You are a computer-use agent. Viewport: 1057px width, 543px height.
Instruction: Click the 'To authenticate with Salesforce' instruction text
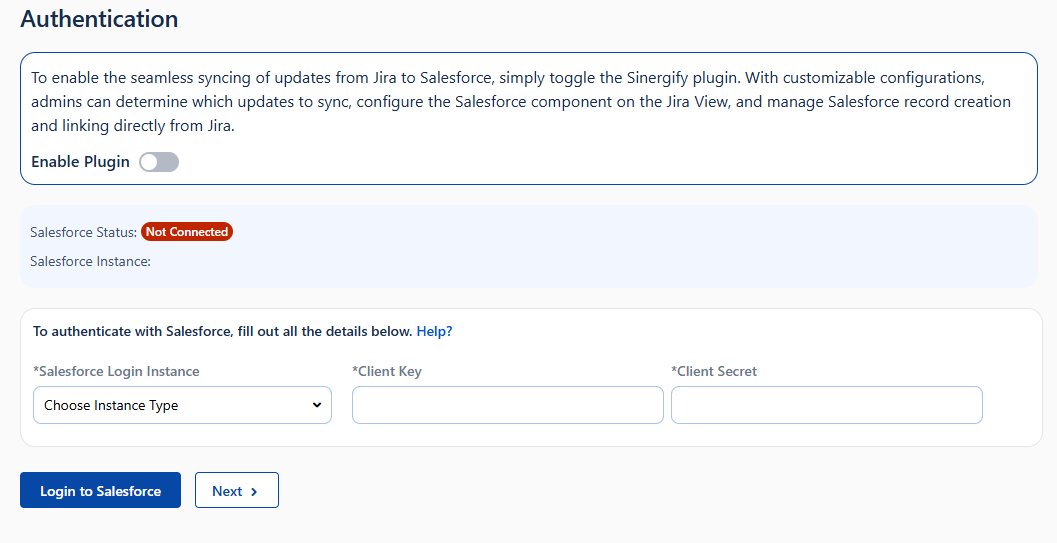tap(222, 331)
